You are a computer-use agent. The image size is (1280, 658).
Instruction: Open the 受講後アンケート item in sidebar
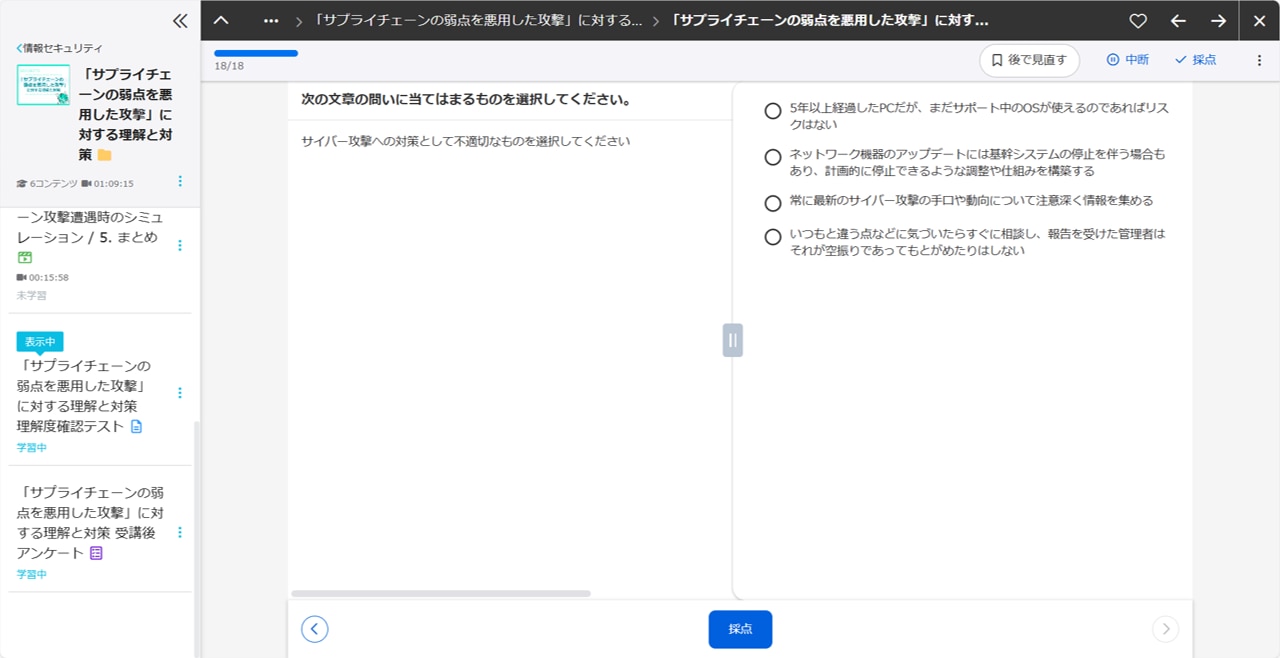point(90,522)
